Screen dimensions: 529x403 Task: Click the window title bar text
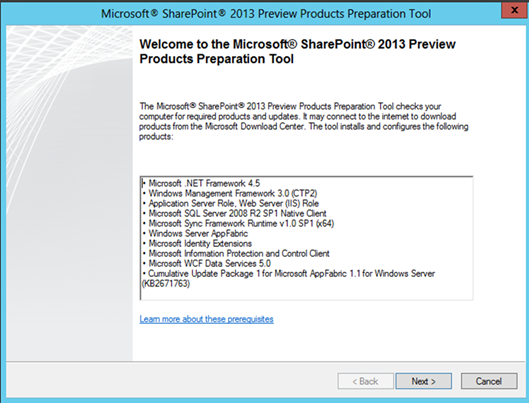click(x=266, y=13)
